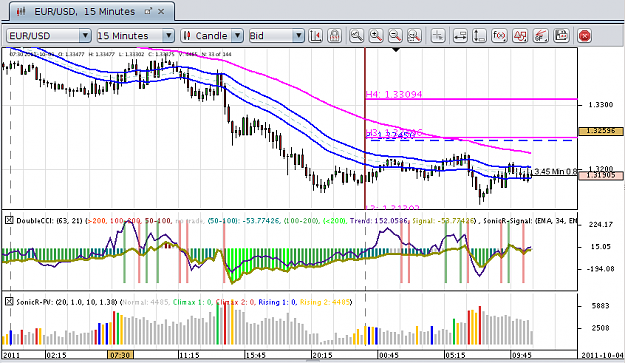Add a vertical time marker

[x=479, y=36]
